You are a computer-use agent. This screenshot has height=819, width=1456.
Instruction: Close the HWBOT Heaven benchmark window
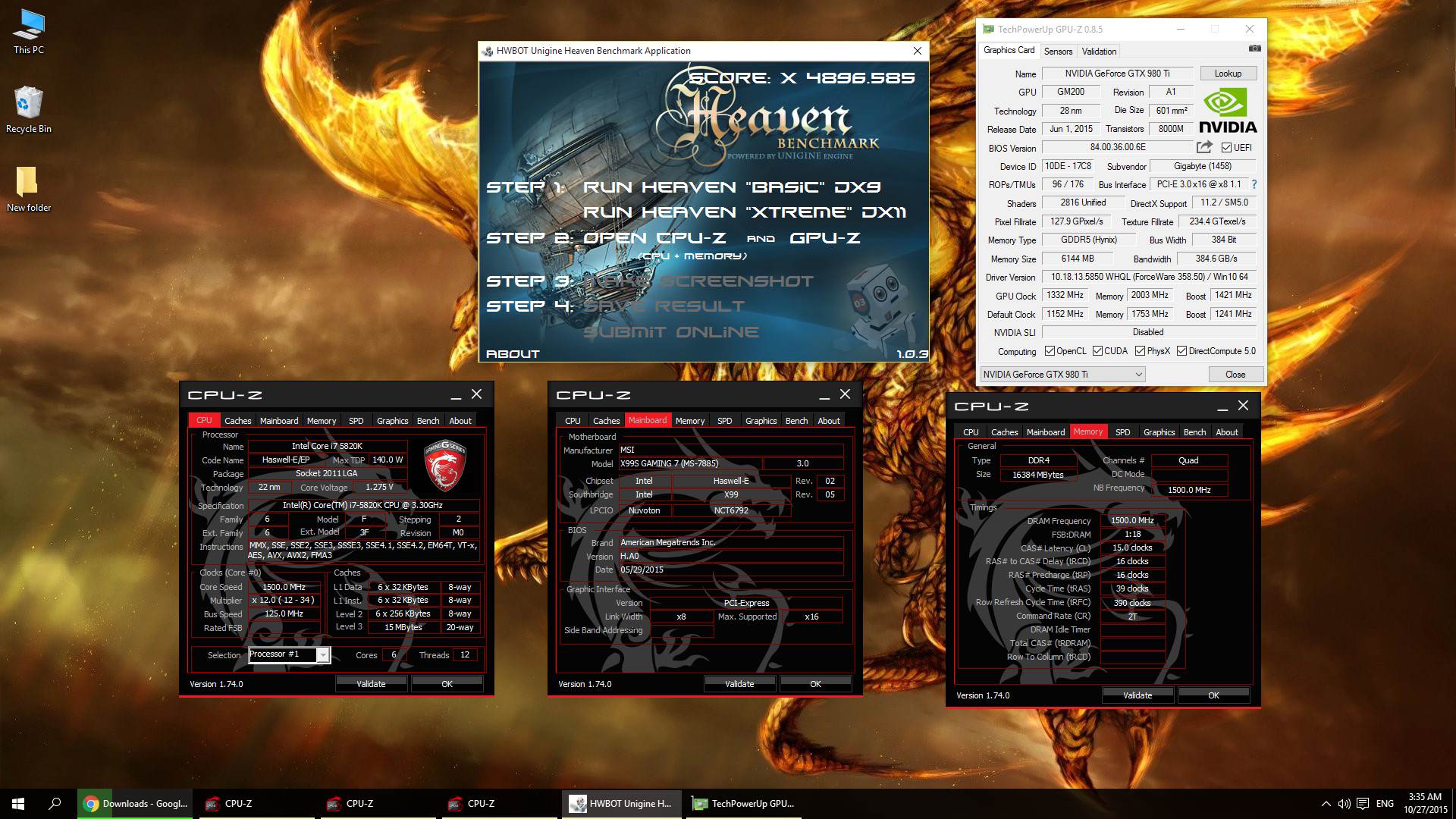pos(918,51)
